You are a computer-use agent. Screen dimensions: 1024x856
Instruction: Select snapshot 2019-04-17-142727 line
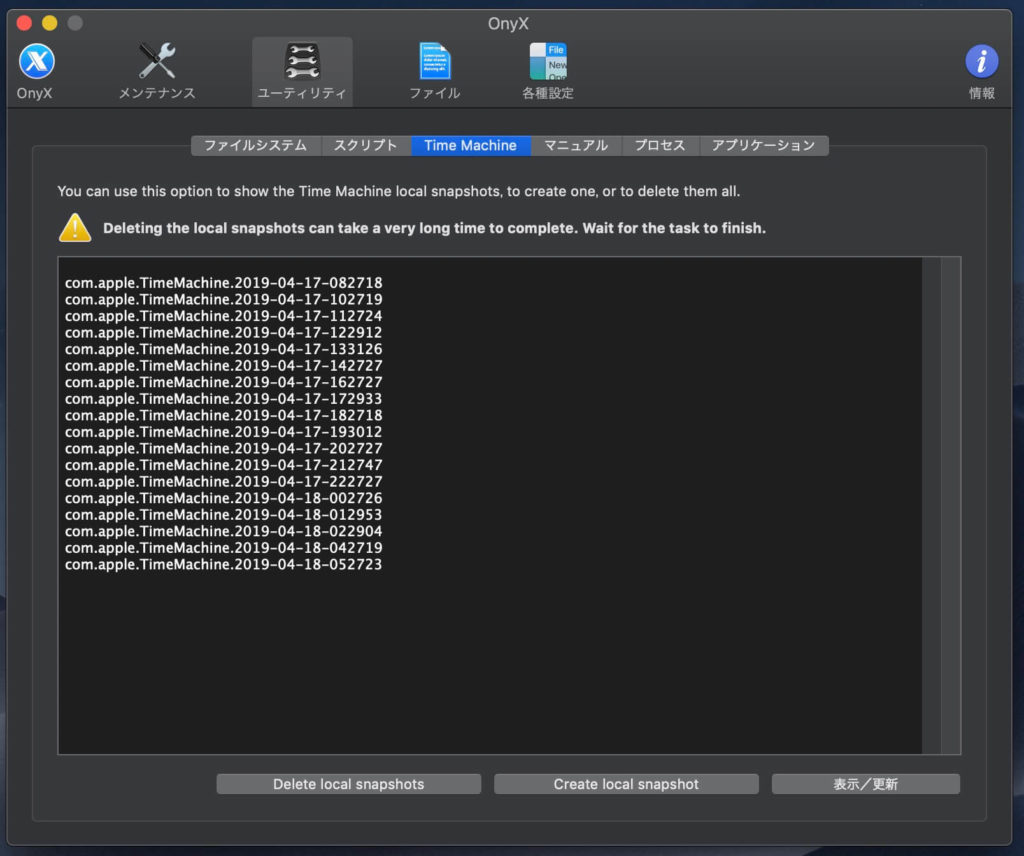click(223, 366)
